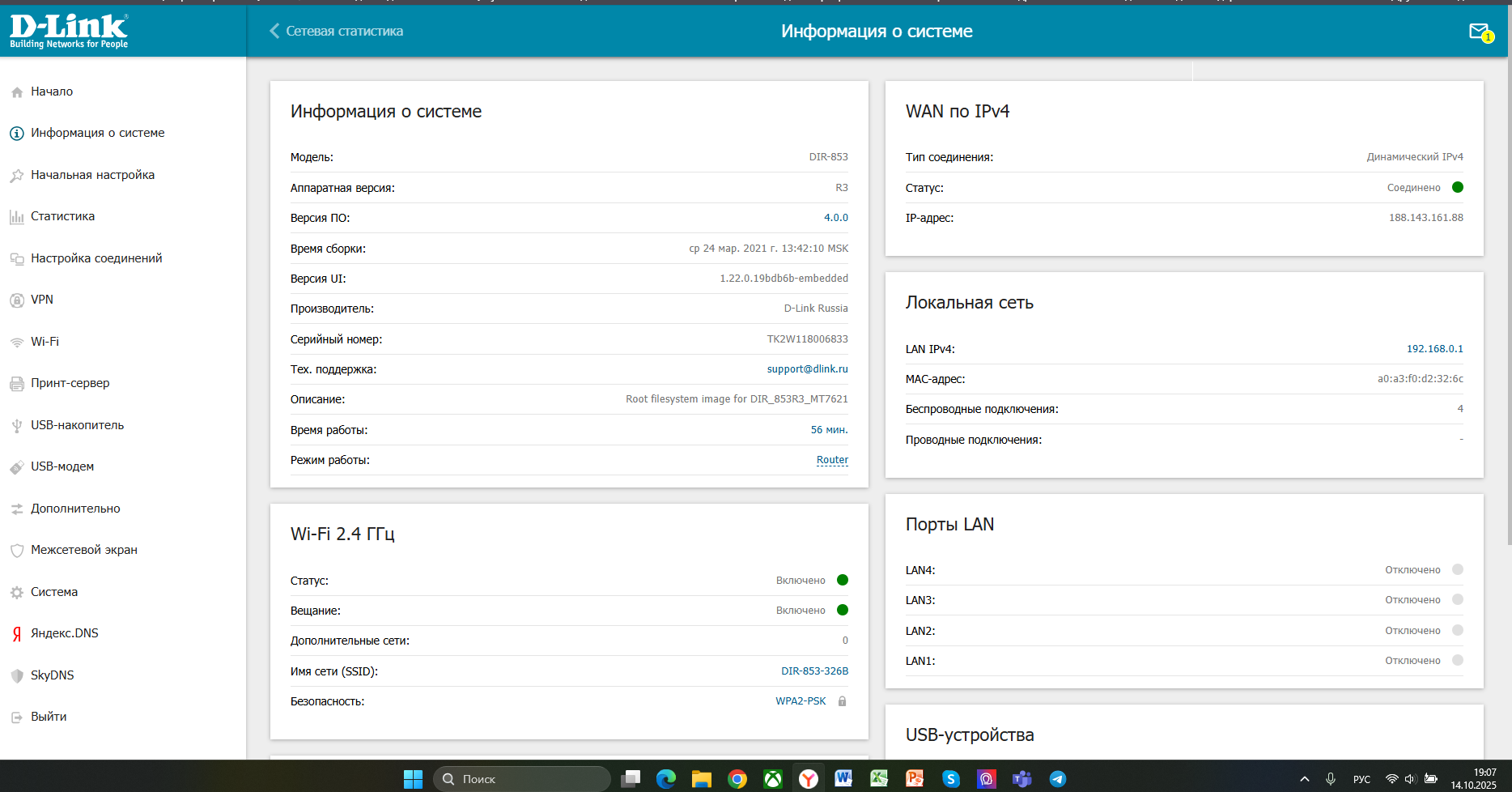Go back to Сетевая статистика
Image resolution: width=1512 pixels, height=792 pixels.
pyautogui.click(x=336, y=31)
